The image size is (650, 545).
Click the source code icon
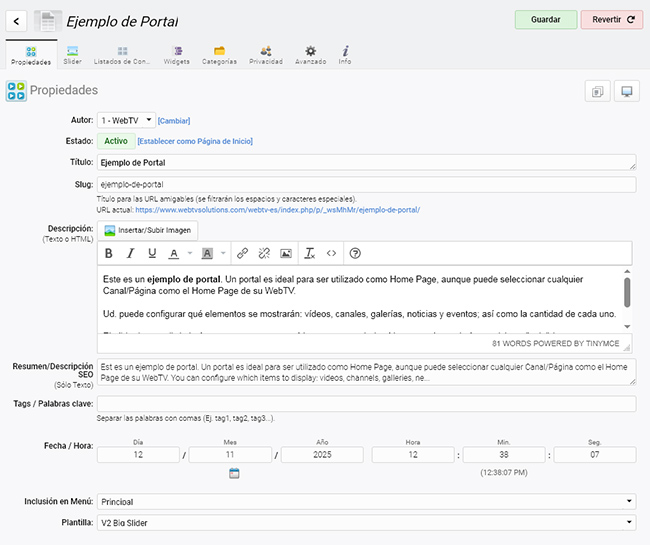click(331, 253)
